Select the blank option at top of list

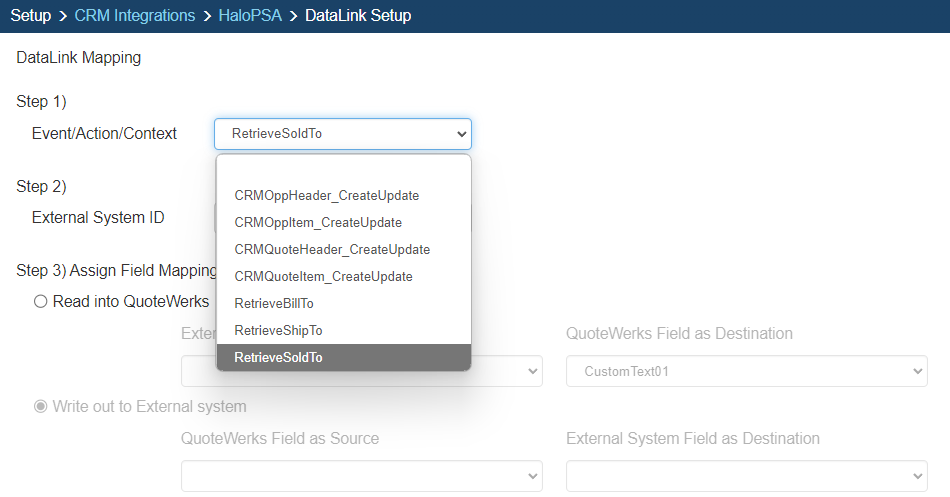point(344,168)
